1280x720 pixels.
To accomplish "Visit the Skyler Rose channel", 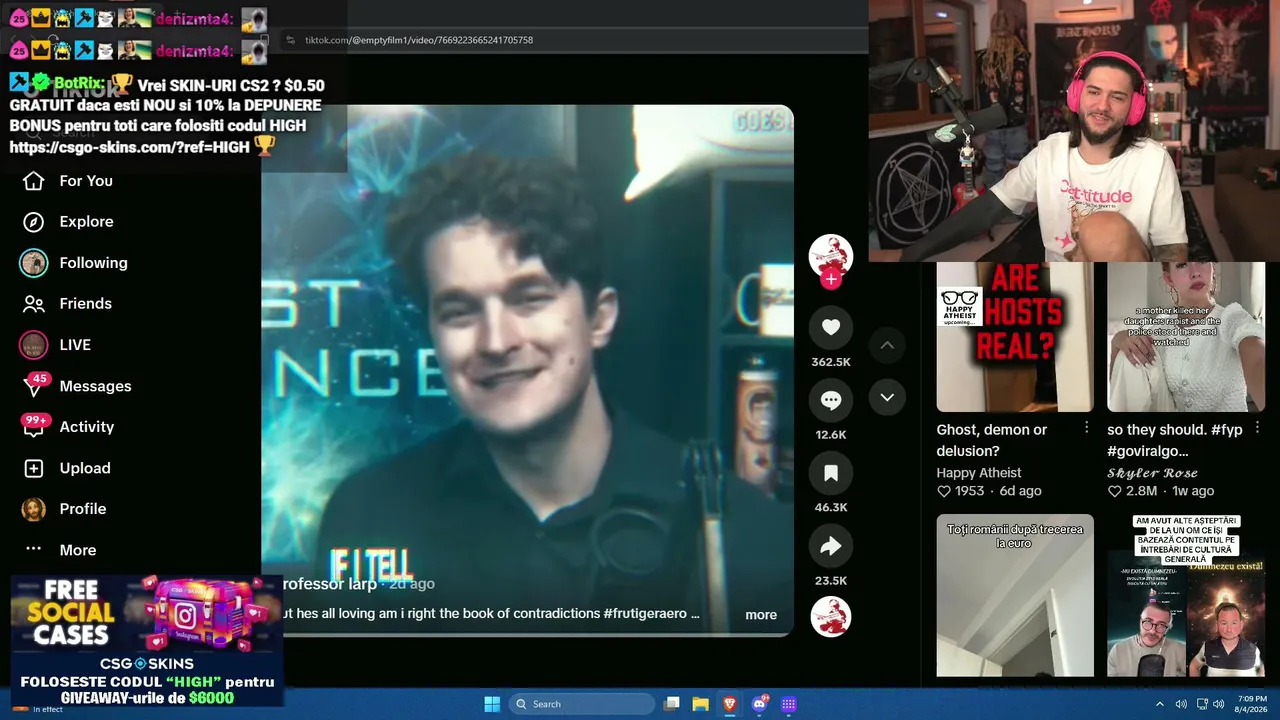I will tap(1152, 473).
